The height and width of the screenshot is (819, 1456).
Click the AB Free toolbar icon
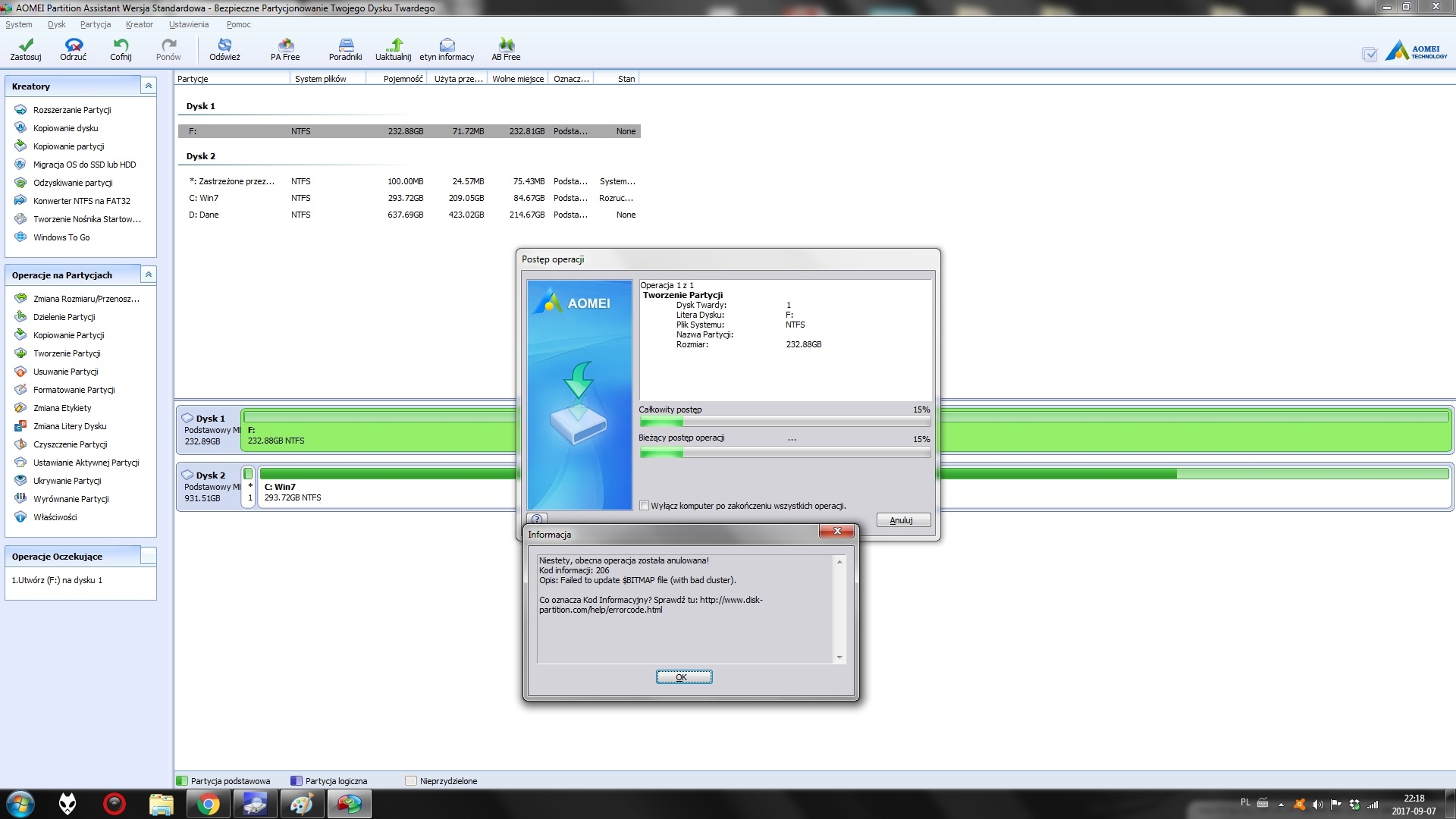click(x=506, y=49)
